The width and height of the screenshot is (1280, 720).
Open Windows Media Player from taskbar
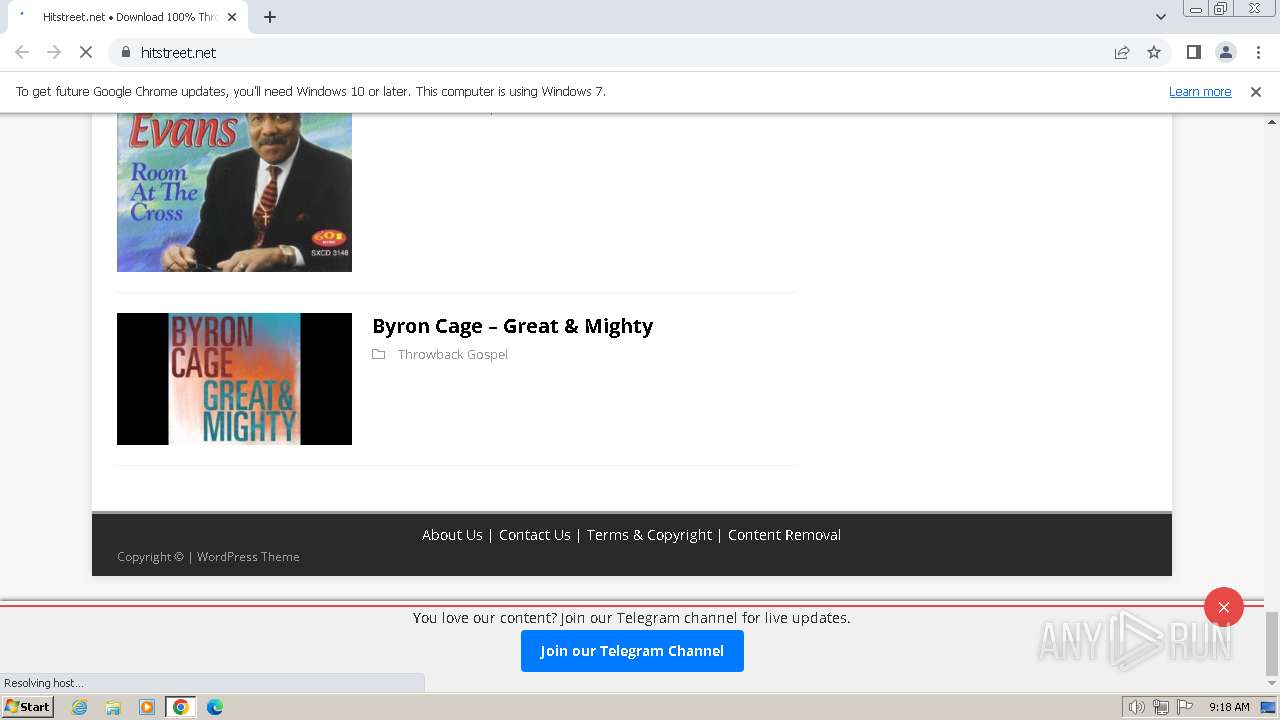[147, 707]
